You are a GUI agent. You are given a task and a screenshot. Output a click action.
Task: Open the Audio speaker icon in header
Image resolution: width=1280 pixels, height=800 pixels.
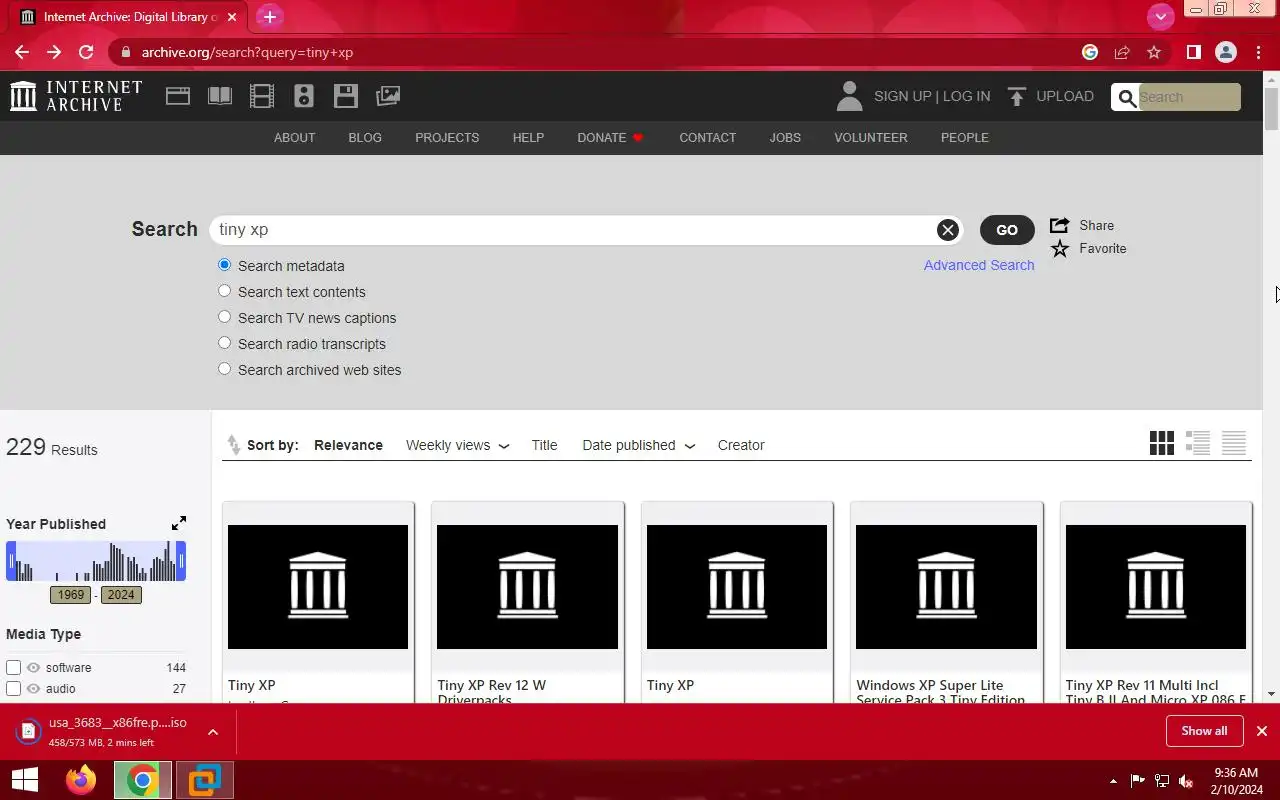[x=304, y=96]
